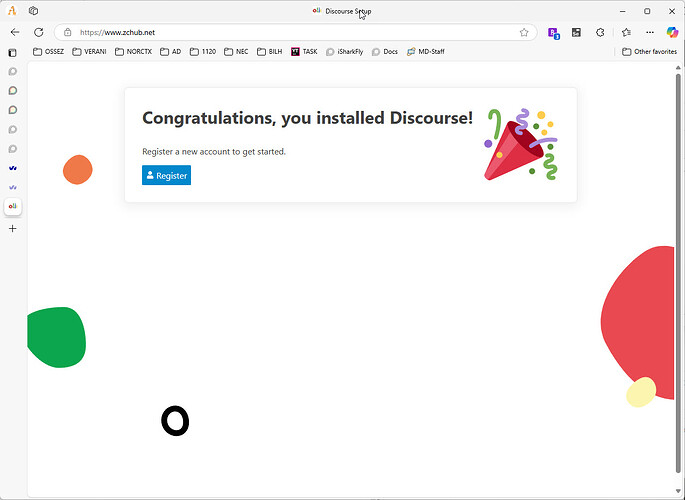Open the NORCTX favorites folder
The width and height of the screenshot is (685, 500).
(133, 52)
